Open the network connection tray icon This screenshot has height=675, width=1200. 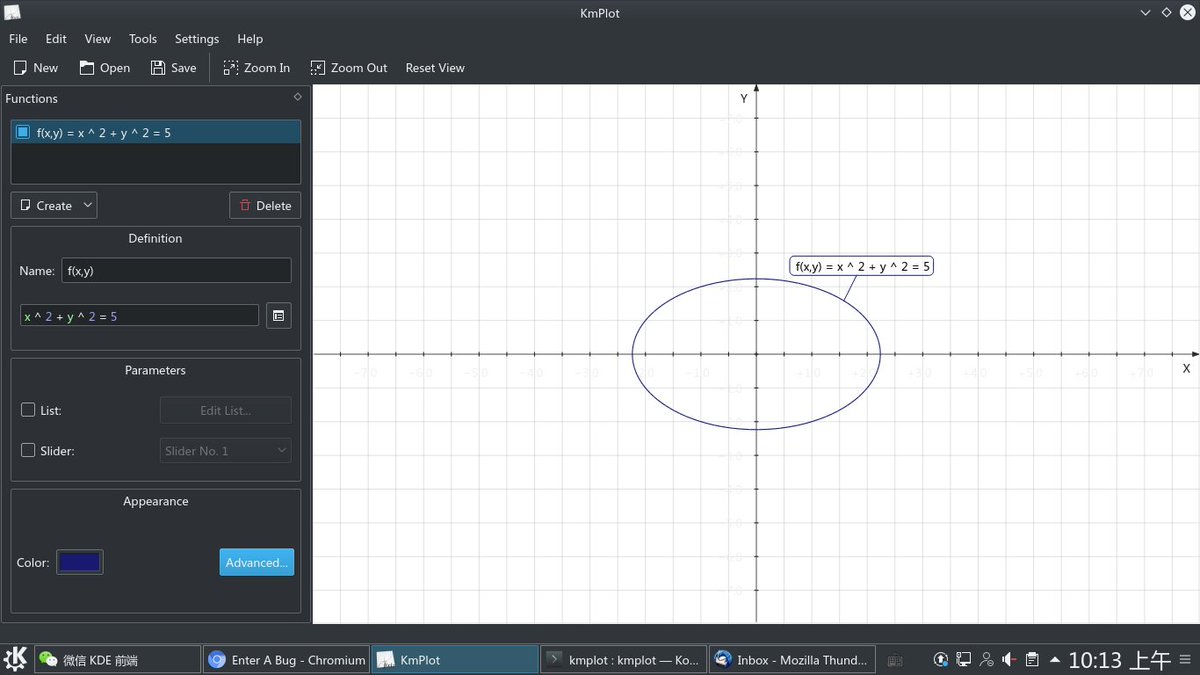pos(964,660)
